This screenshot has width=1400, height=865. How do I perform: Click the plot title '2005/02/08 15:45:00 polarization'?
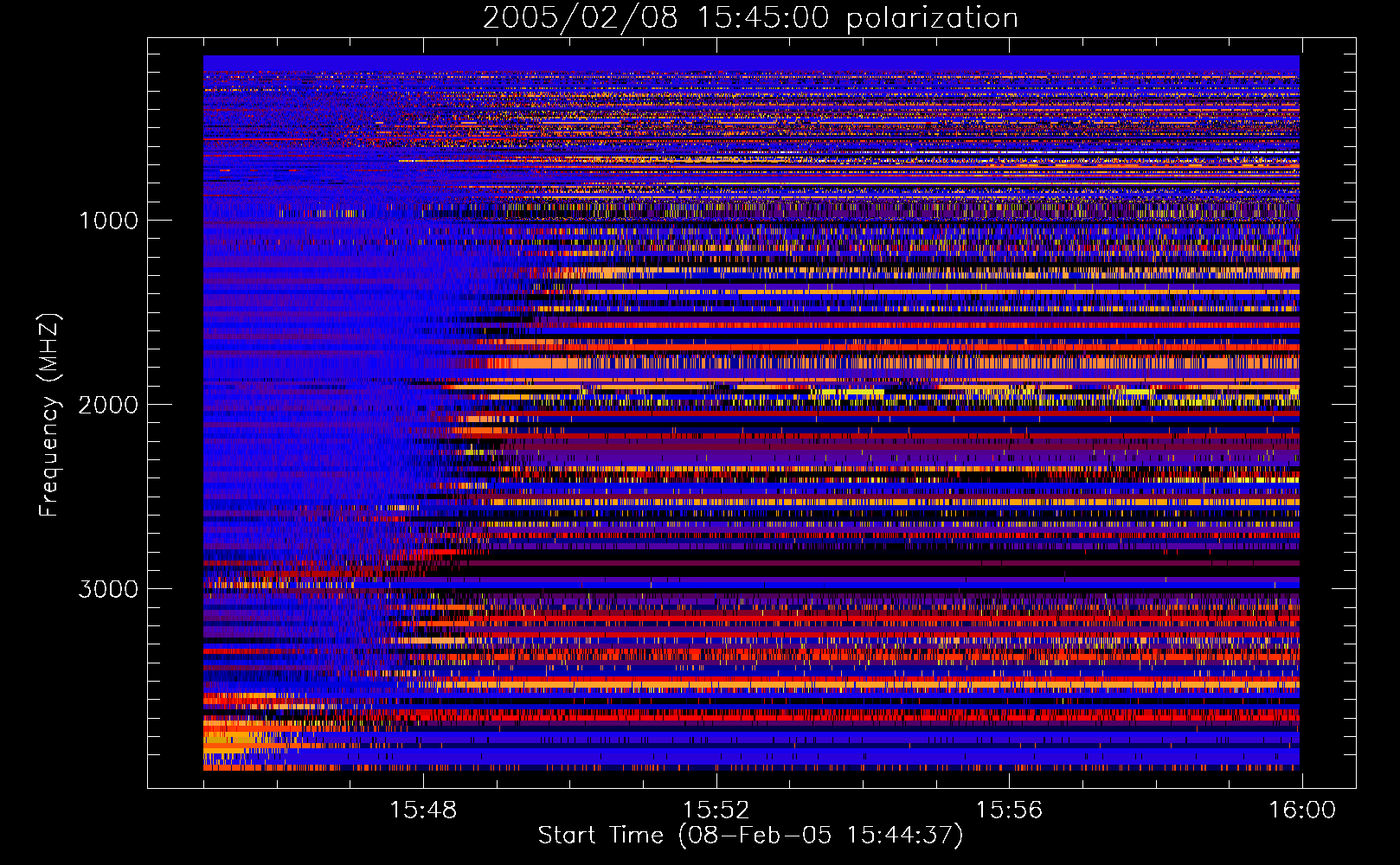click(x=750, y=17)
